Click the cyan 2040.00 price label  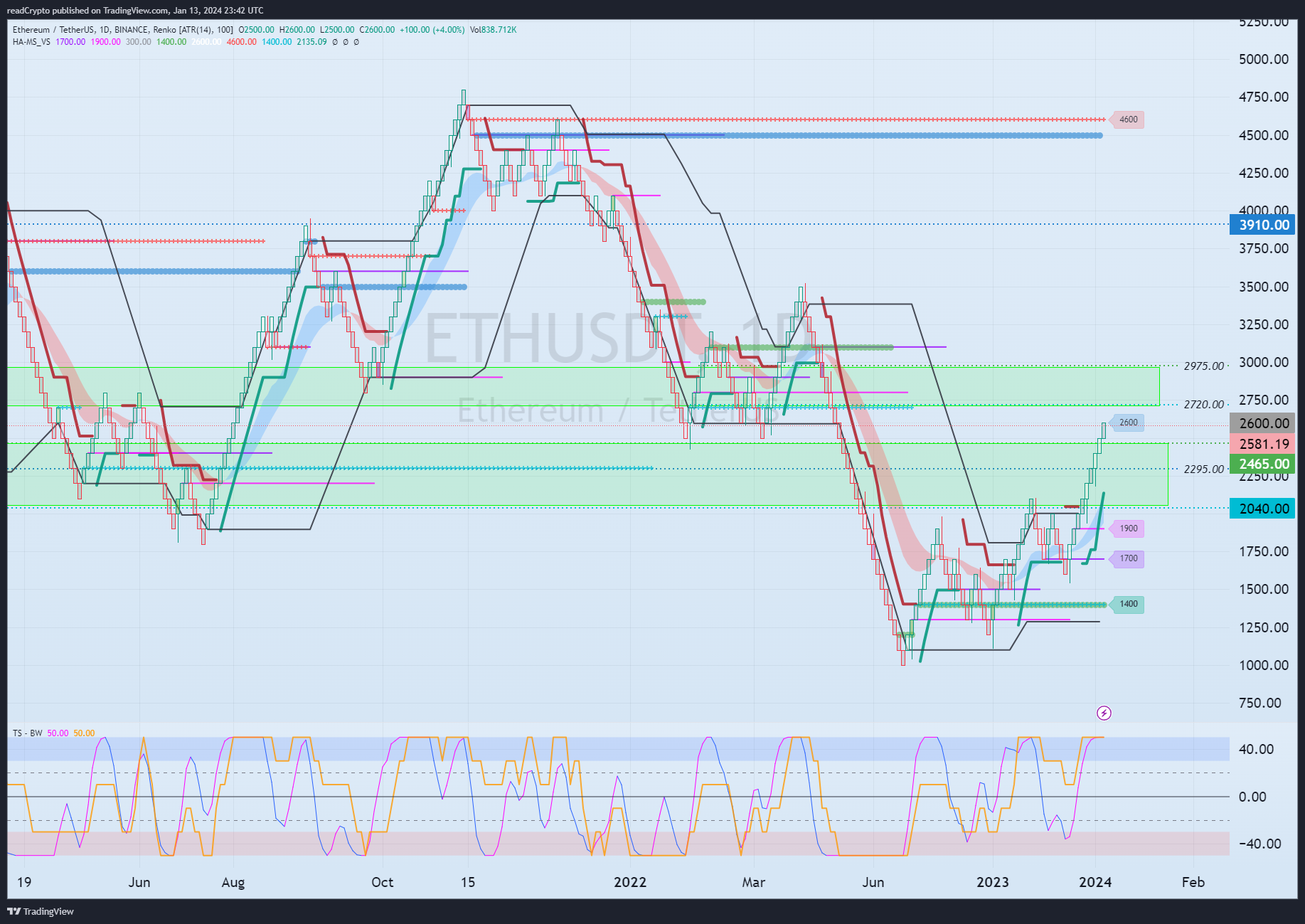(x=1262, y=509)
